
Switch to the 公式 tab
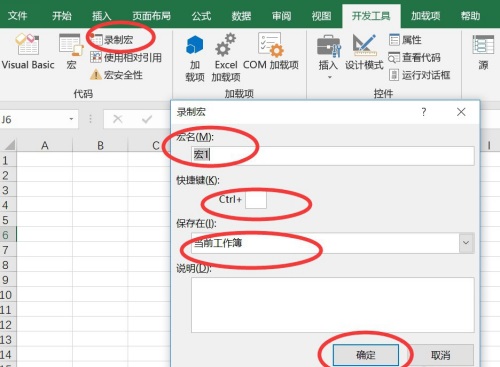pos(201,15)
